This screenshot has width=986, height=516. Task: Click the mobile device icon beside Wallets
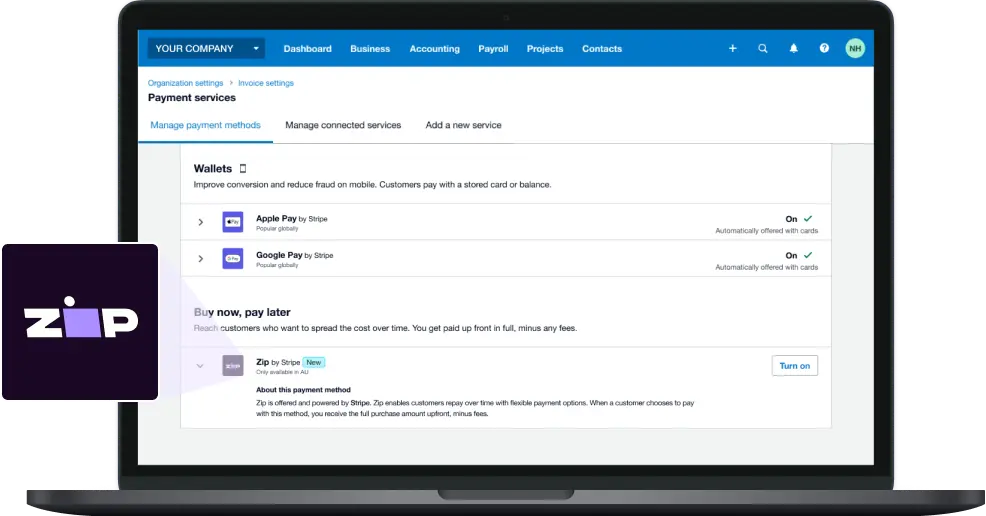click(x=243, y=168)
